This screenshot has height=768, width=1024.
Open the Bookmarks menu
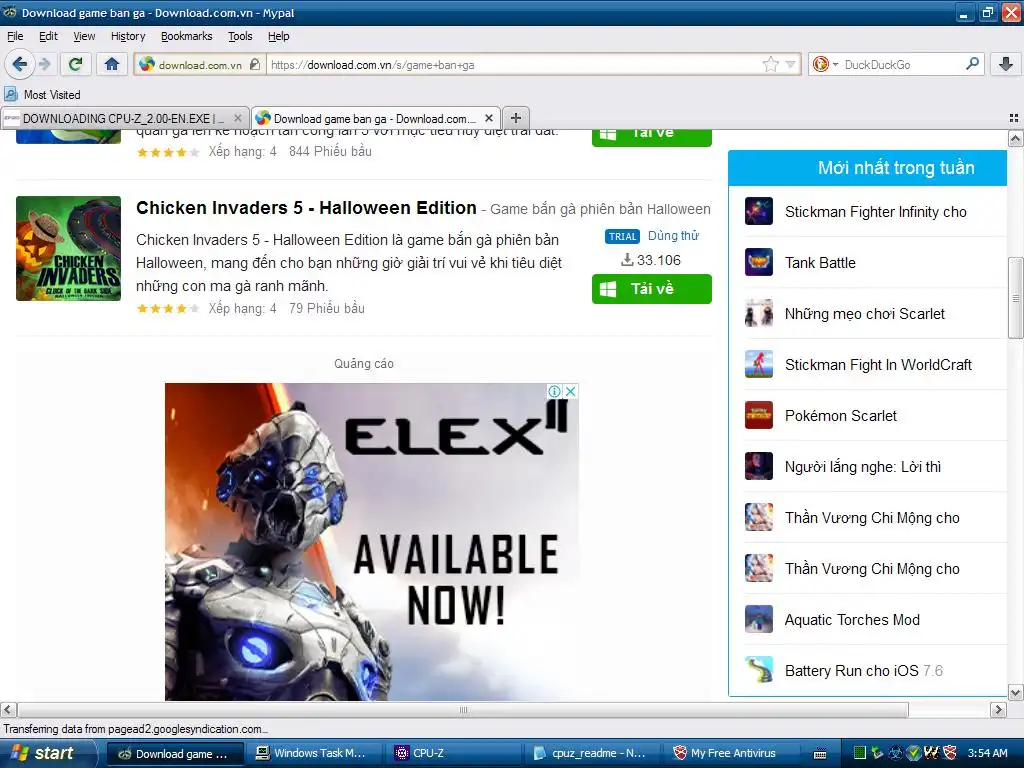point(187,36)
